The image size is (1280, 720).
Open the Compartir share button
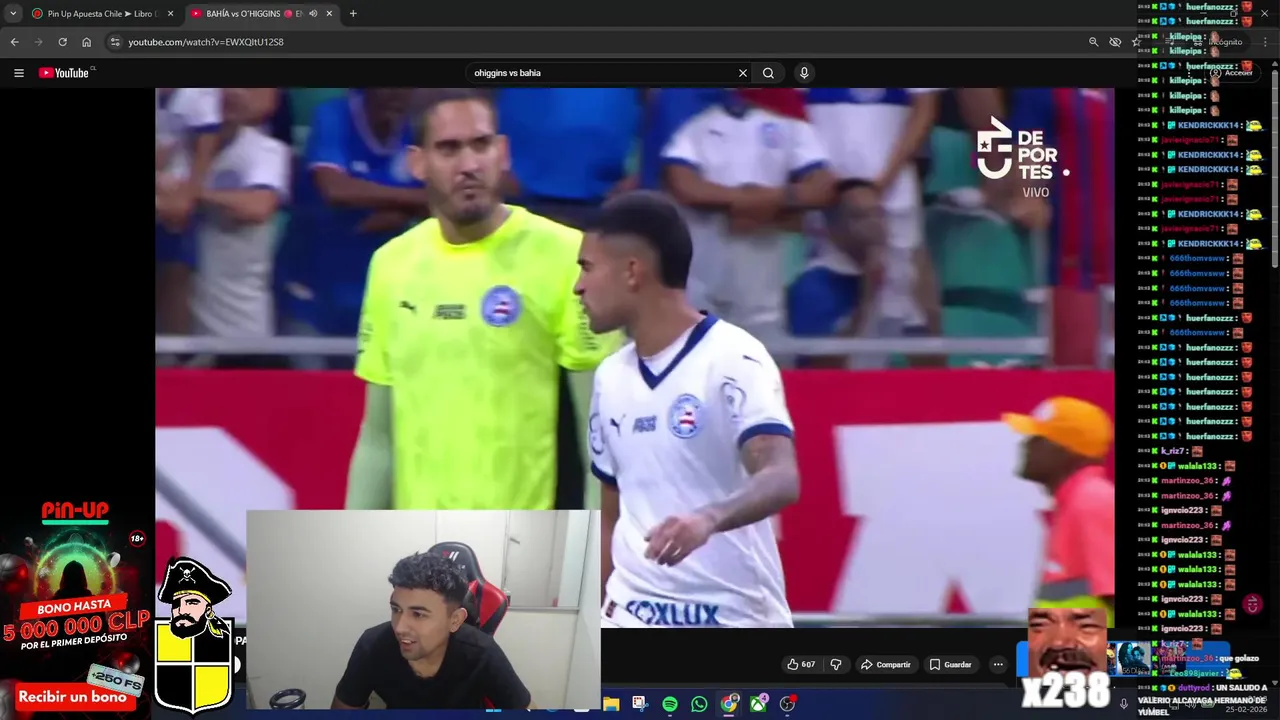pos(886,664)
